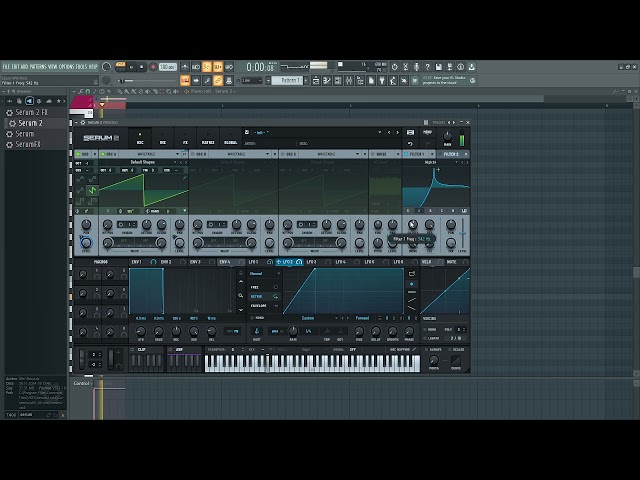This screenshot has width=640, height=480.
Task: Enable OSC B power switch
Action: click(x=193, y=154)
